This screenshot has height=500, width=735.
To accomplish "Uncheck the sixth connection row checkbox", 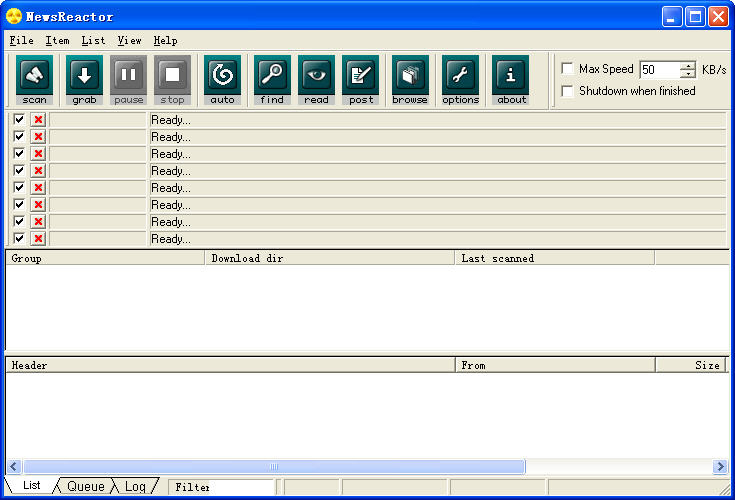I will click(19, 204).
